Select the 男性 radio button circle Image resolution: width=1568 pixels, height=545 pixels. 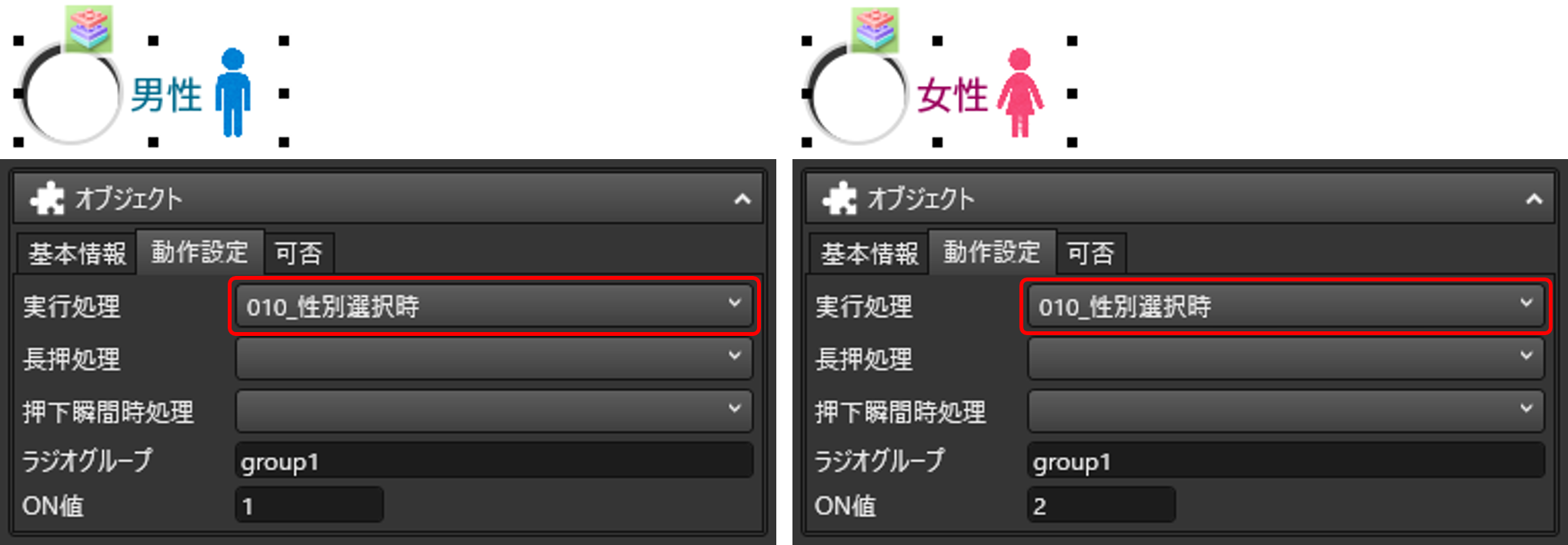tap(71, 94)
